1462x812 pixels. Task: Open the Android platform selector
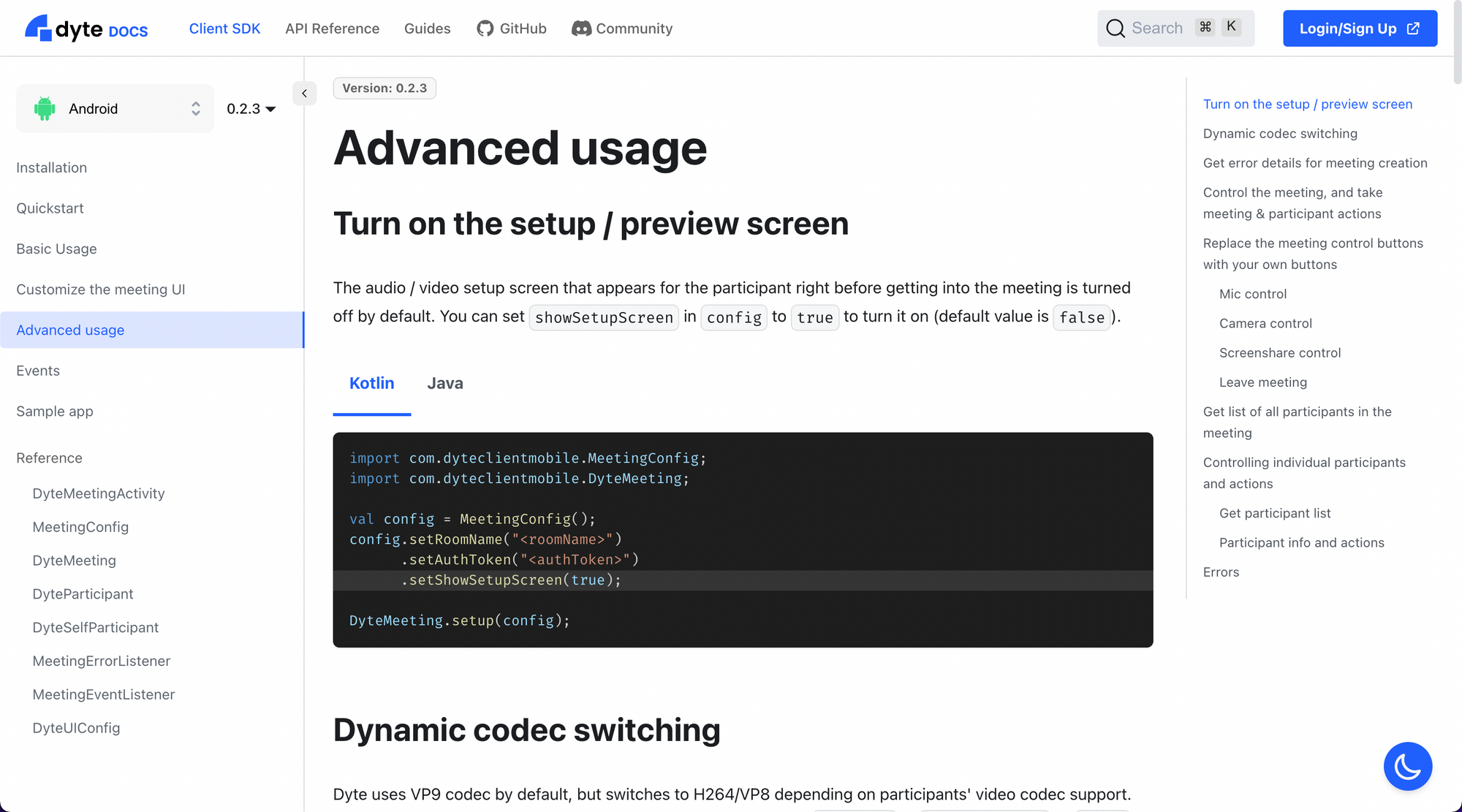115,108
